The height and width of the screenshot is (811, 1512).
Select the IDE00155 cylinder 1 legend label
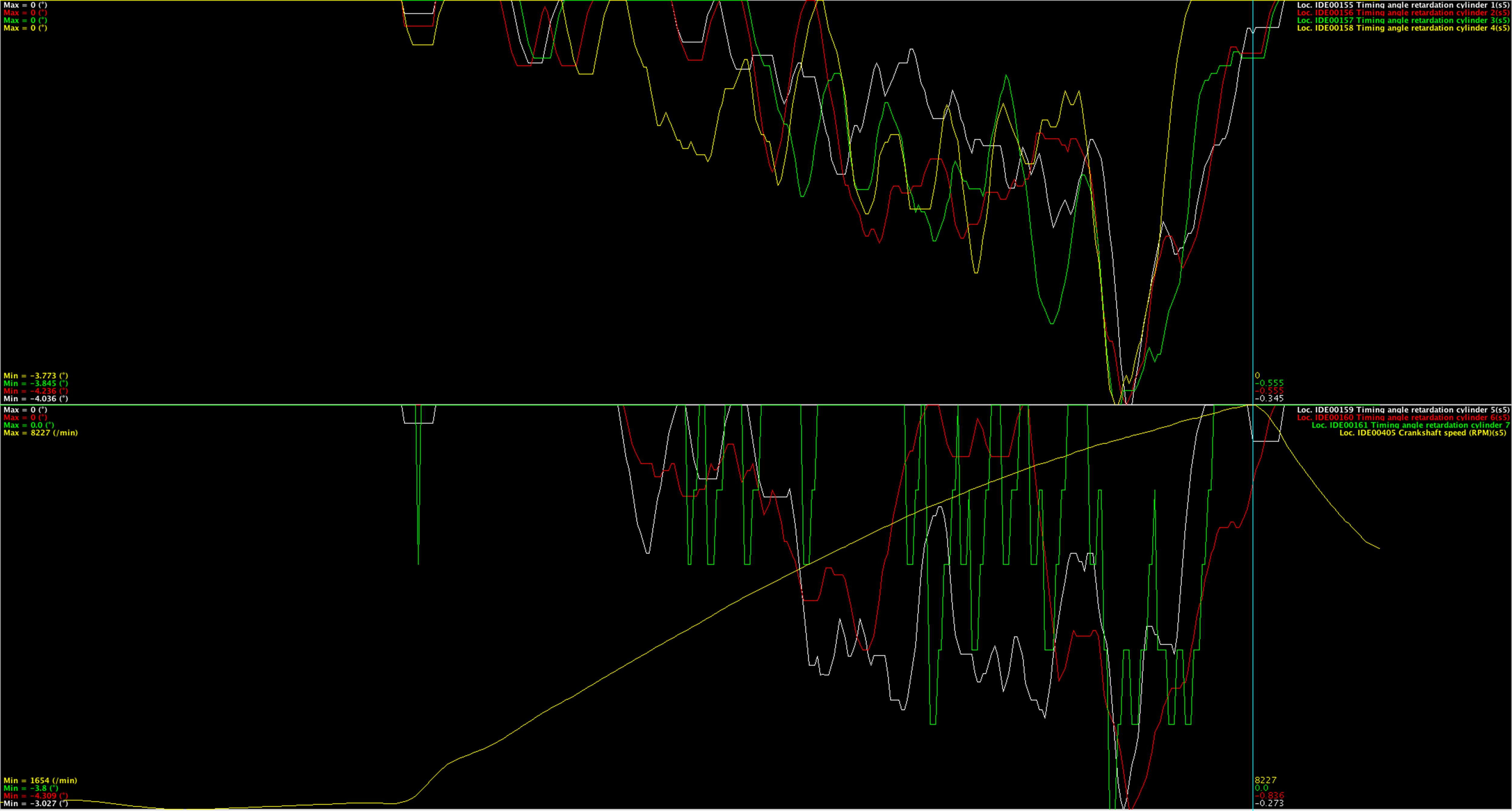point(1402,5)
